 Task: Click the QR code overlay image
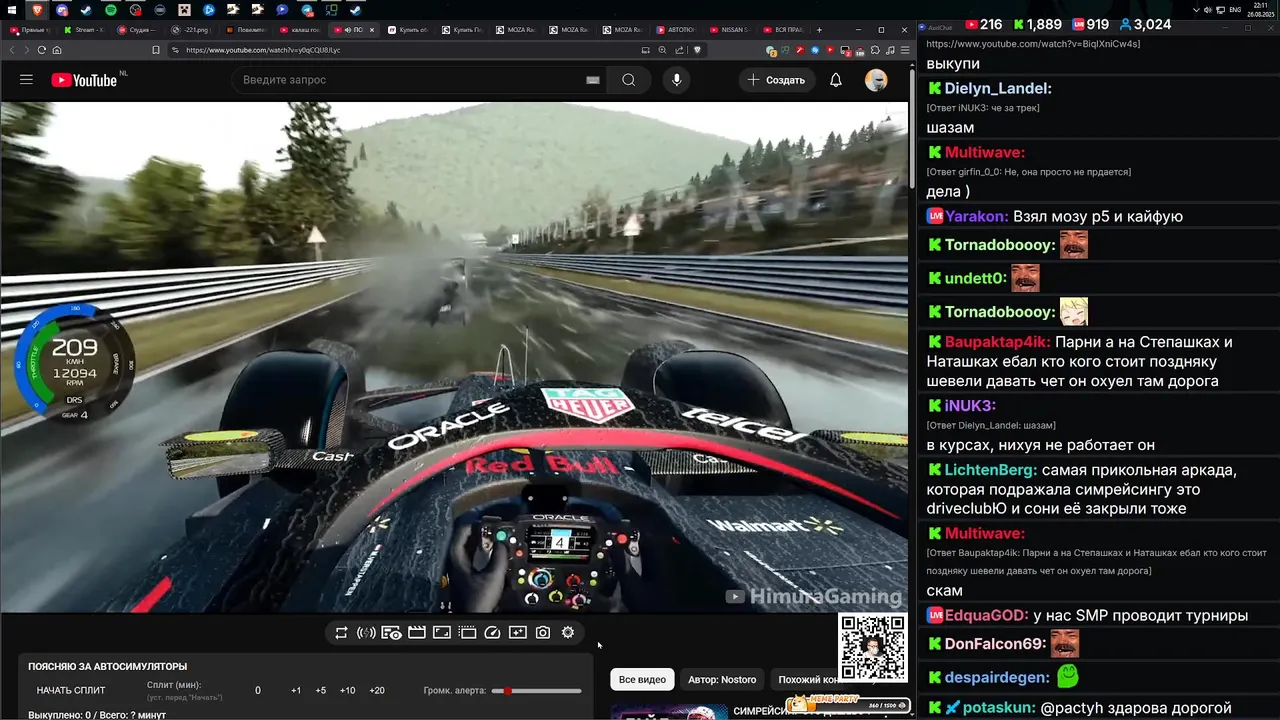click(x=873, y=649)
